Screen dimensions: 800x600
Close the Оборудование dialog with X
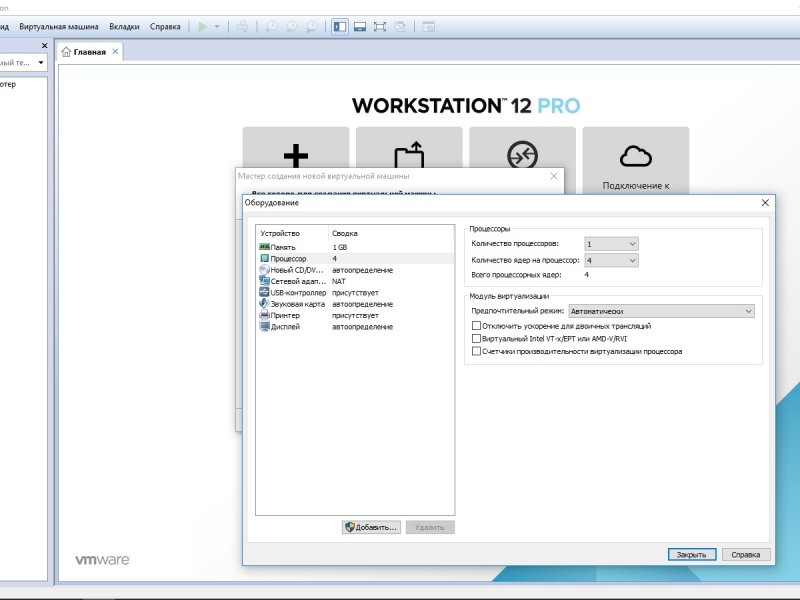click(x=765, y=203)
